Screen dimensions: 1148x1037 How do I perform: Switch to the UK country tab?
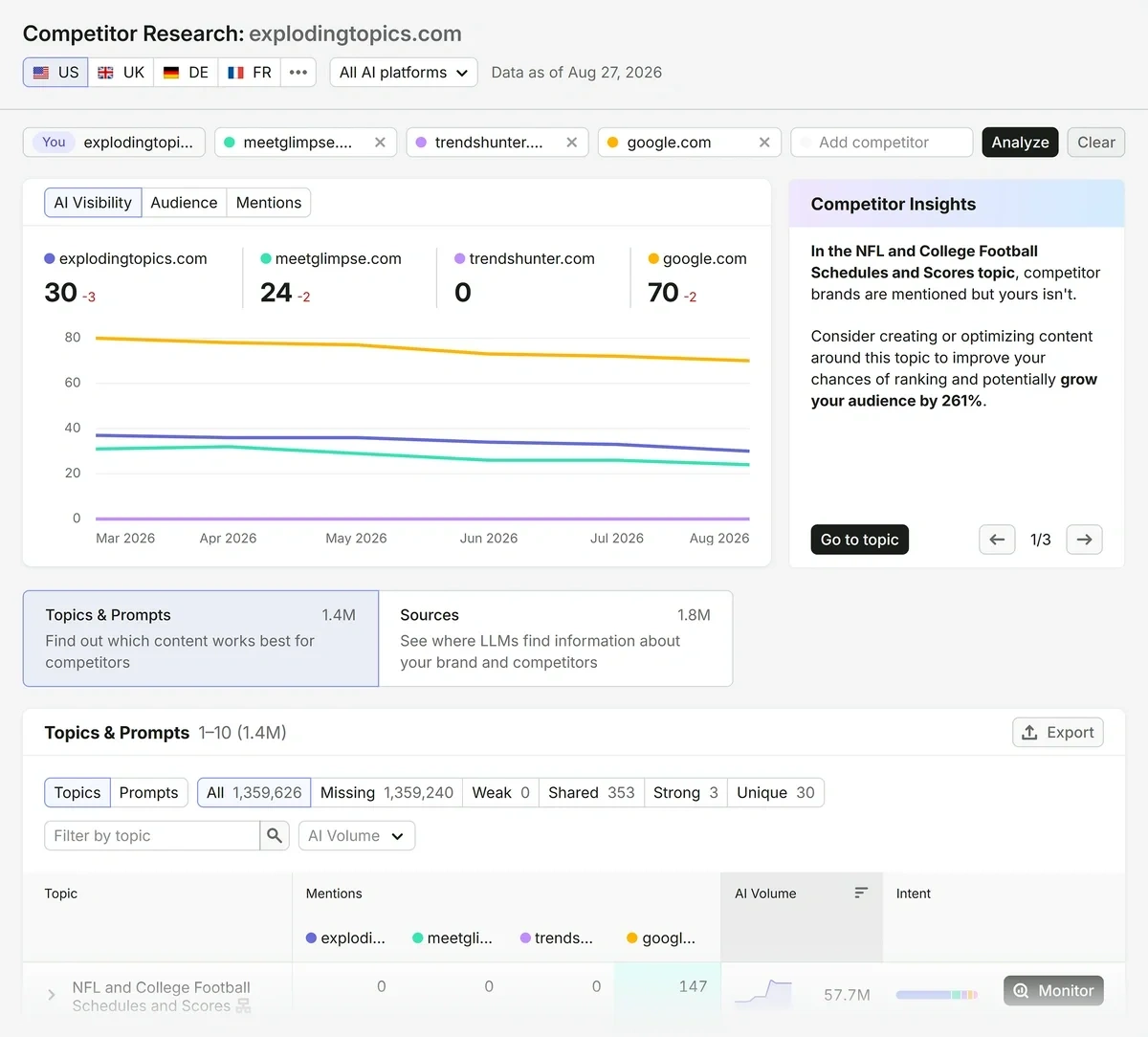click(121, 73)
